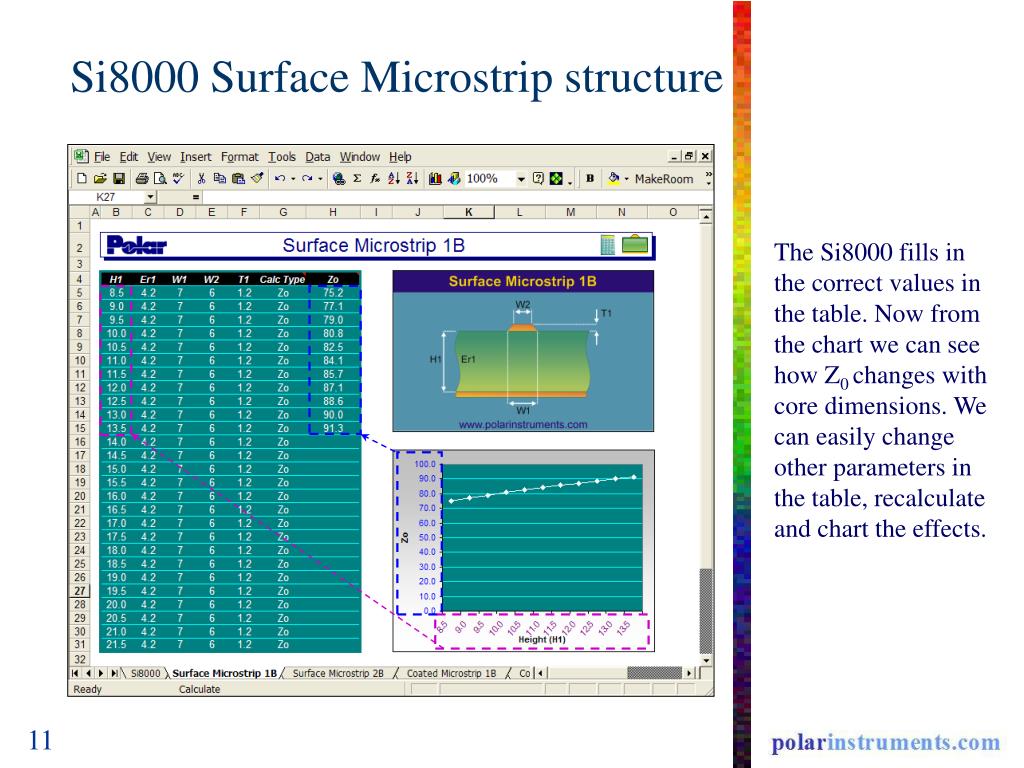
Task: Go to first sheet tab arrow
Action: (75, 673)
